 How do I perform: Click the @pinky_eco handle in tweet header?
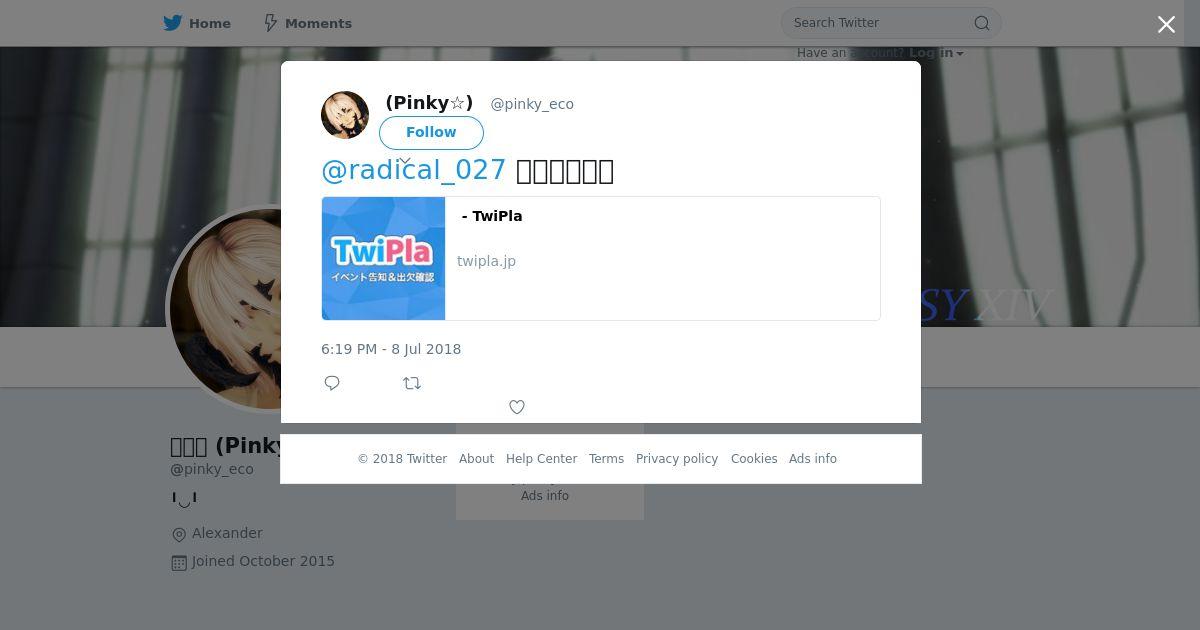pyautogui.click(x=532, y=104)
